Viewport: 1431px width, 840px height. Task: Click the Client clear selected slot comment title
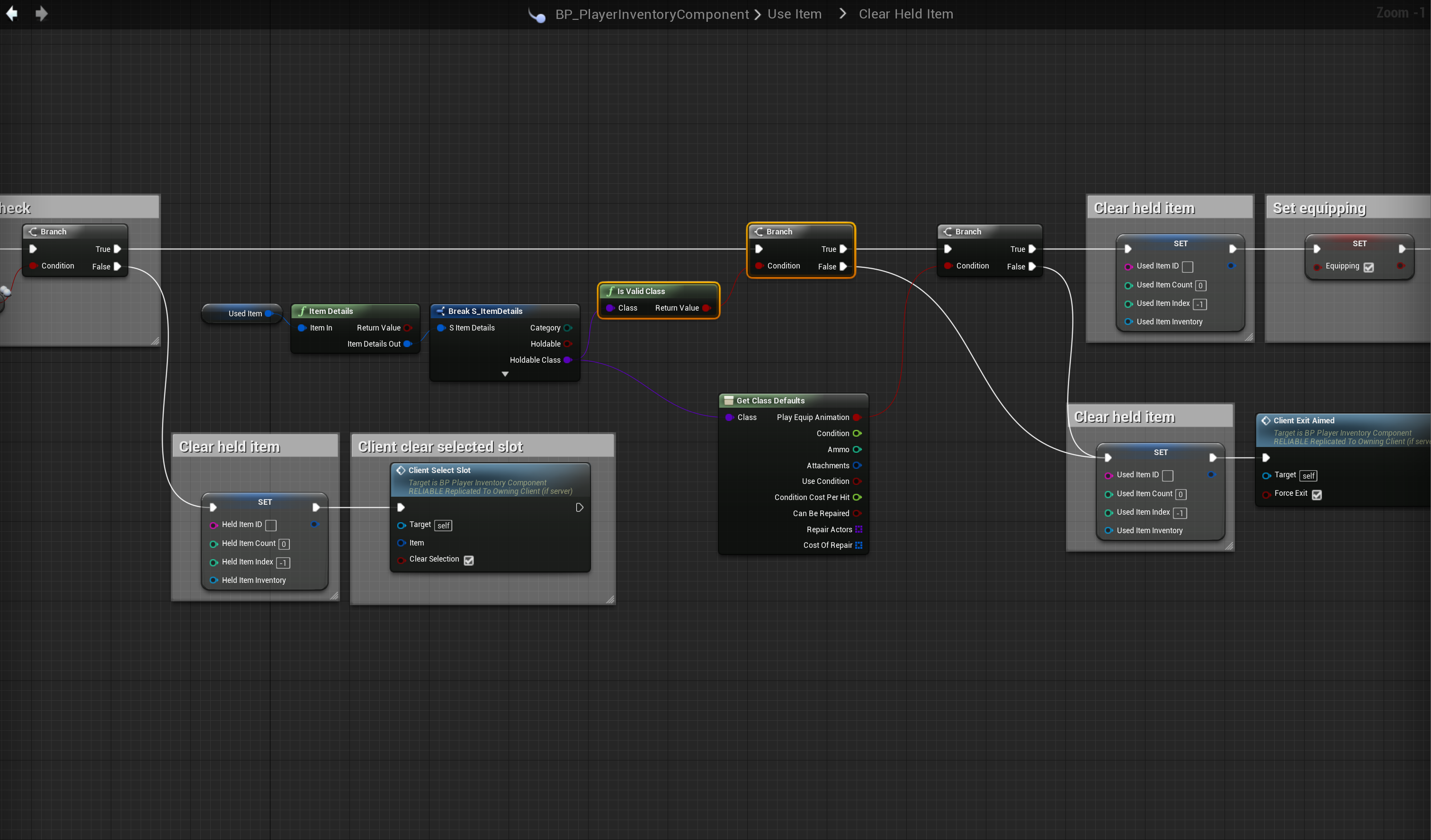441,447
